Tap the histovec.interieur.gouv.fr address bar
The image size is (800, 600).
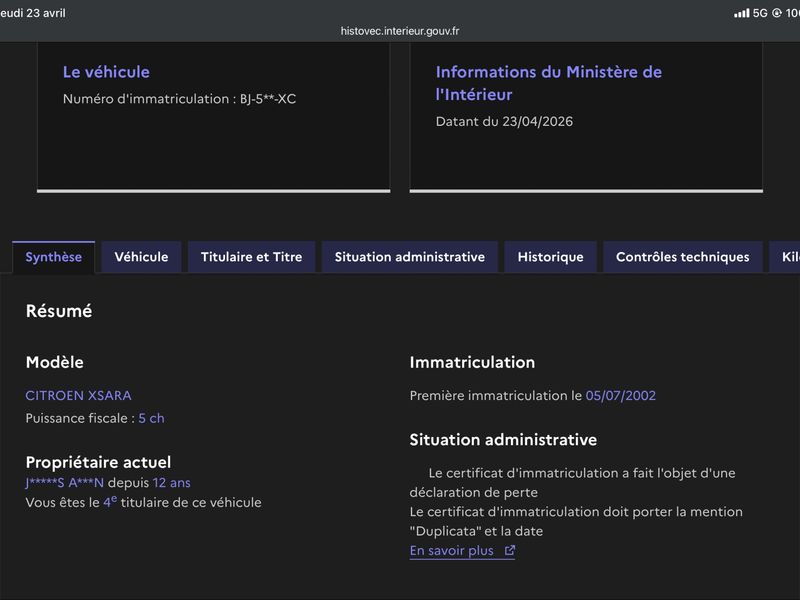point(400,31)
